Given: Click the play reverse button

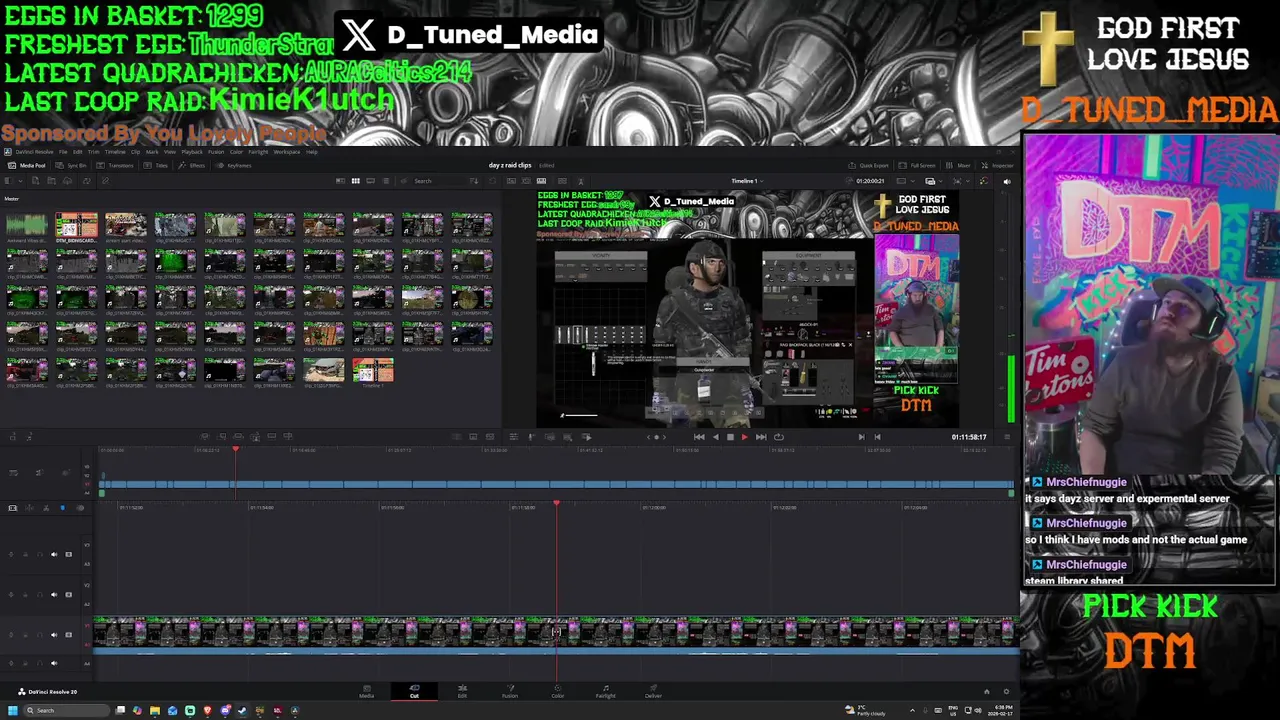Looking at the screenshot, I should (x=716, y=437).
